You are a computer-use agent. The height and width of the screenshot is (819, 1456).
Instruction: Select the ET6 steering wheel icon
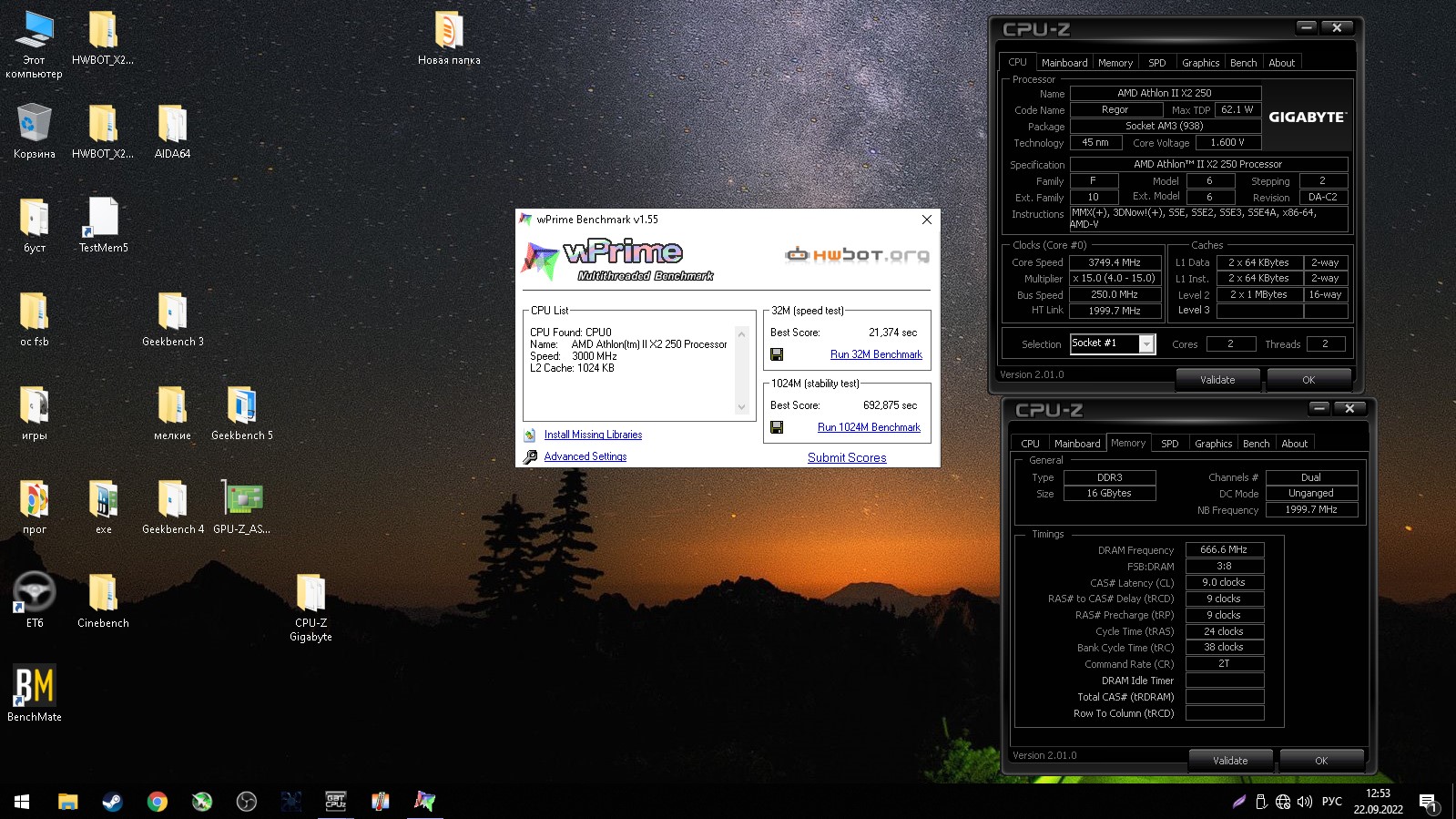34,600
